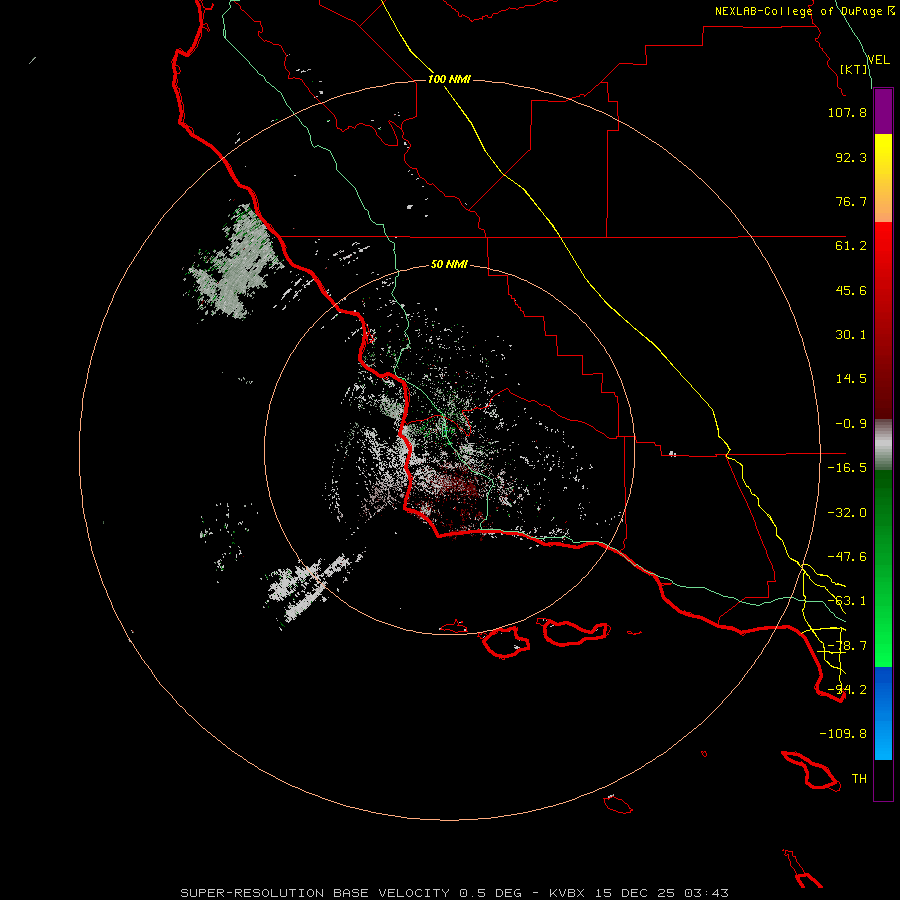Click the -16.5 velocity scale value
The width and height of the screenshot is (900, 900).
(847, 468)
